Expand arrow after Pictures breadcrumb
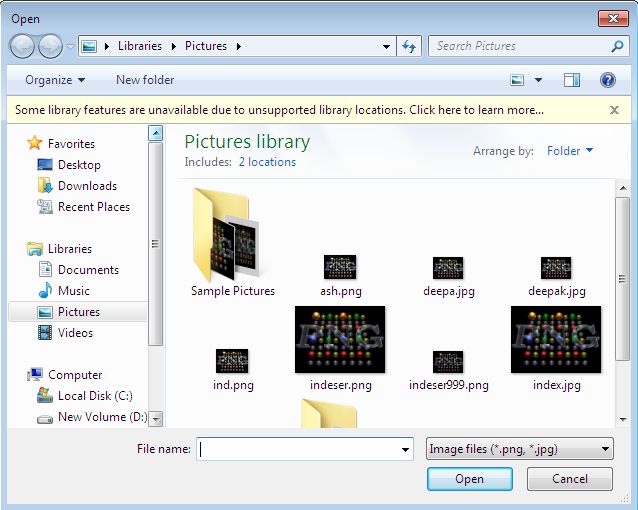Viewport: 638px width, 510px height. (239, 46)
